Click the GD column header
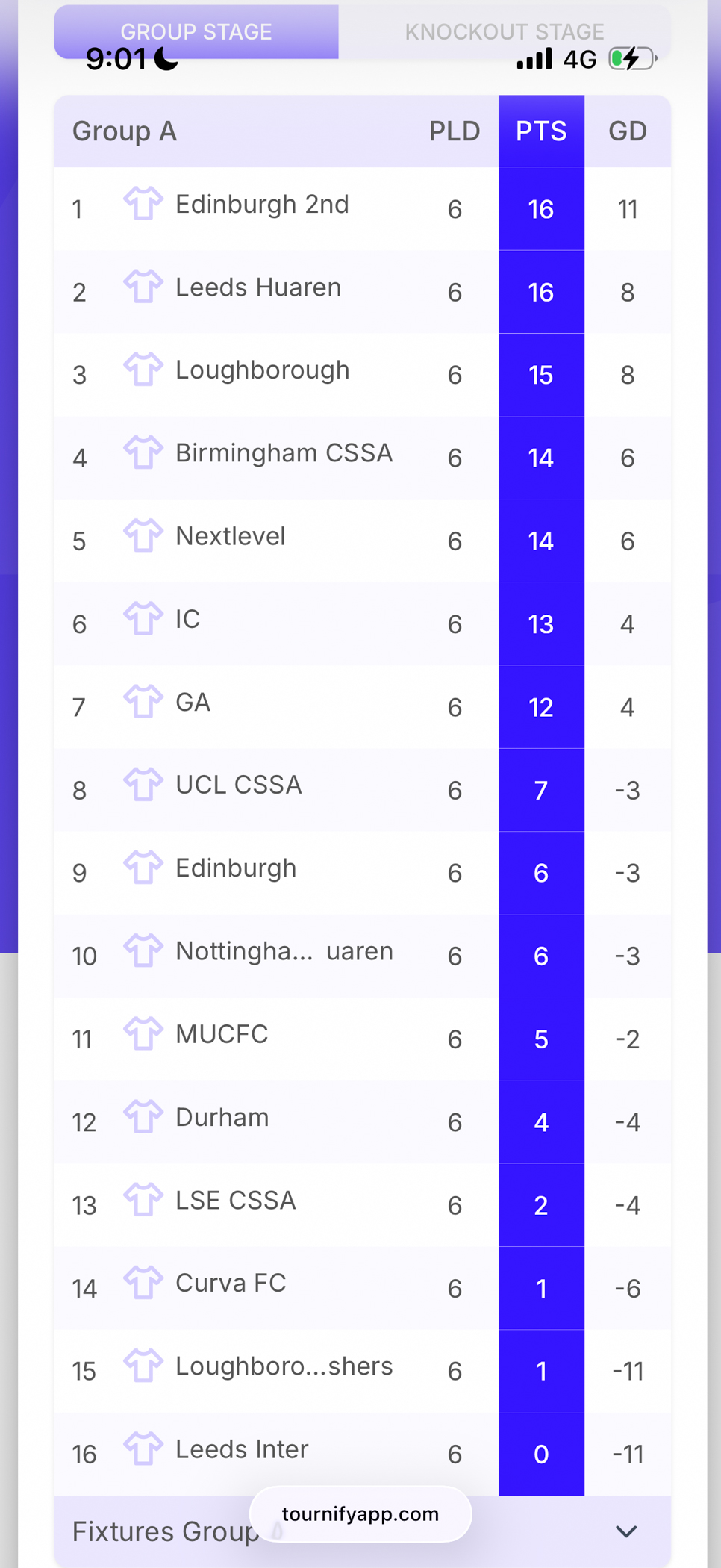 point(627,131)
